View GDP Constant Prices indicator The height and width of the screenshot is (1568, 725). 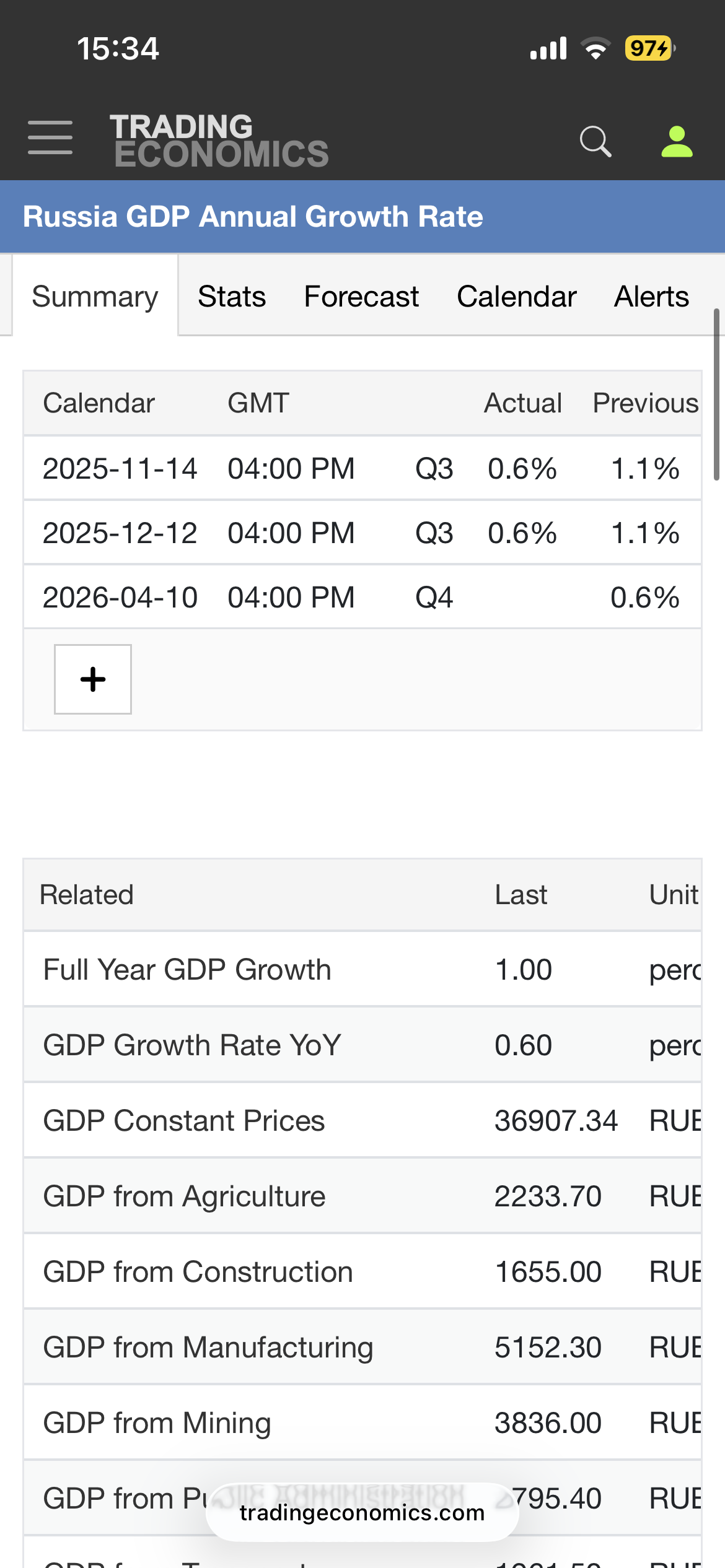pyautogui.click(x=184, y=1121)
